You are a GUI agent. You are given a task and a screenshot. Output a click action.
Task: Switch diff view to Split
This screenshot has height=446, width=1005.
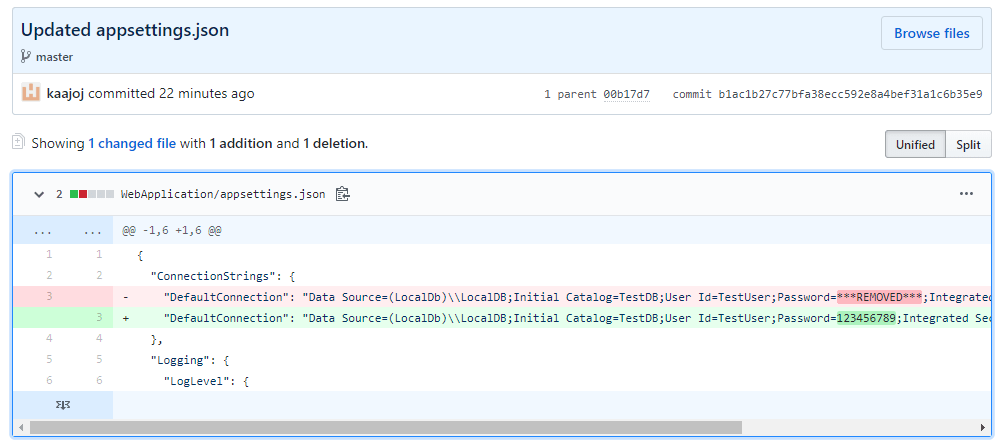point(967,144)
